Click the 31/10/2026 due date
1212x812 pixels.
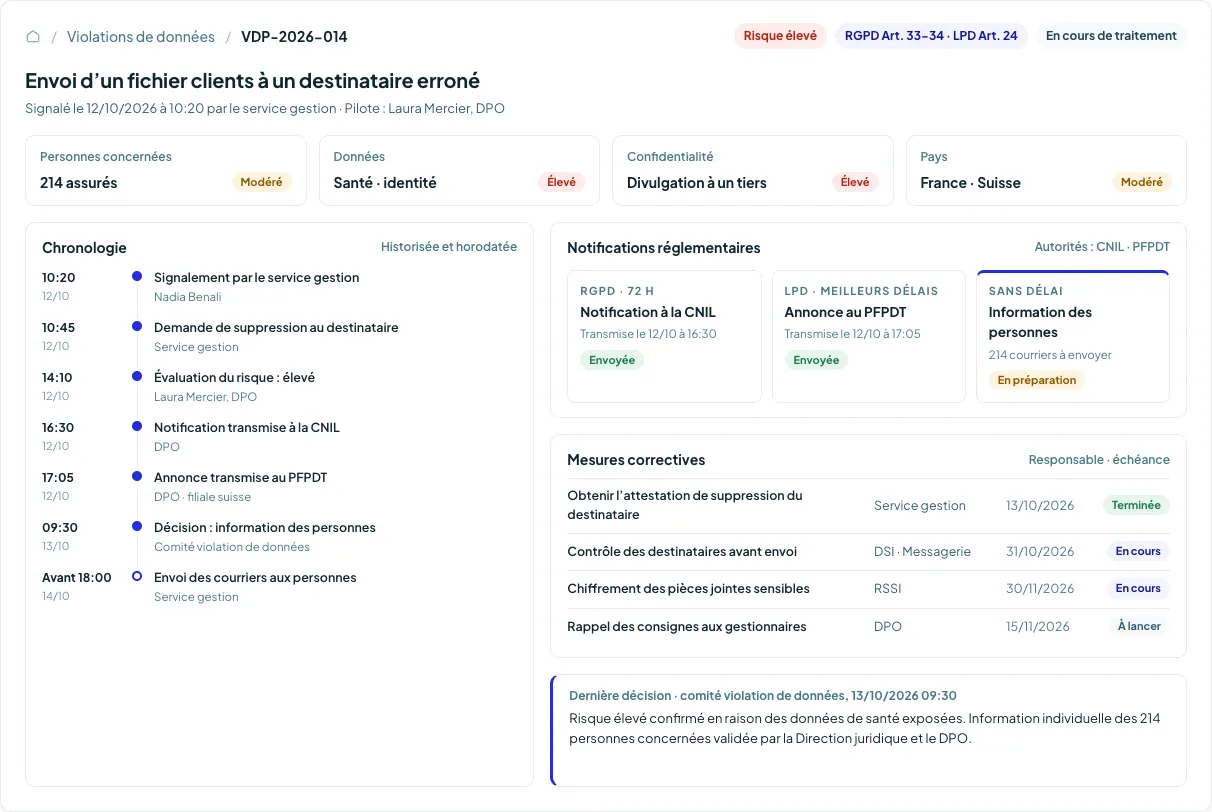tap(1040, 552)
